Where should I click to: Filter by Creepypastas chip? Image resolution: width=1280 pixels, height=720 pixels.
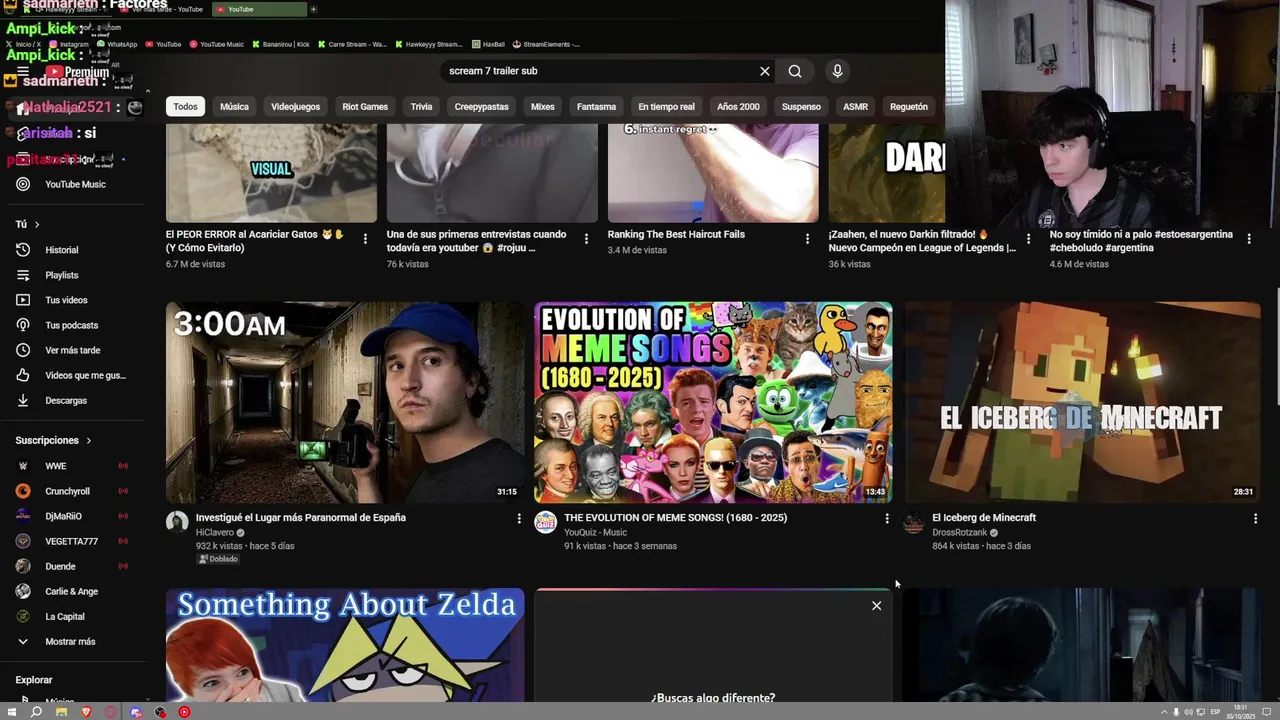pyautogui.click(x=481, y=106)
